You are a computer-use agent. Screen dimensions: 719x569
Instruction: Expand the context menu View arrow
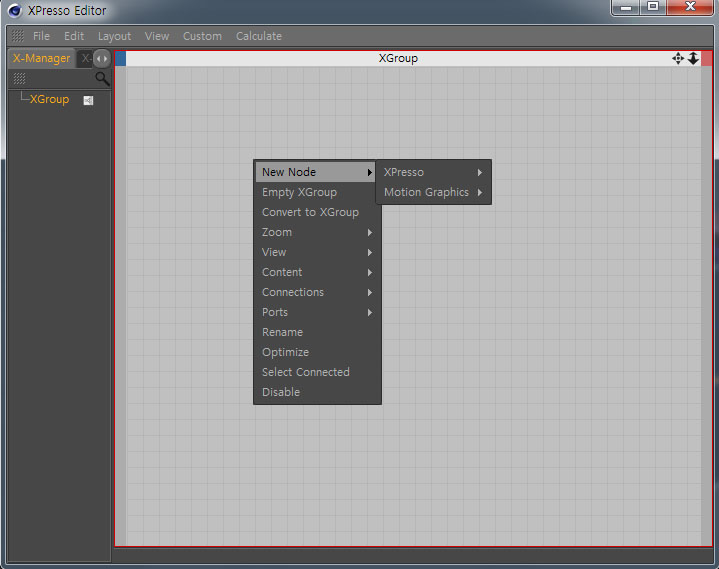click(370, 253)
